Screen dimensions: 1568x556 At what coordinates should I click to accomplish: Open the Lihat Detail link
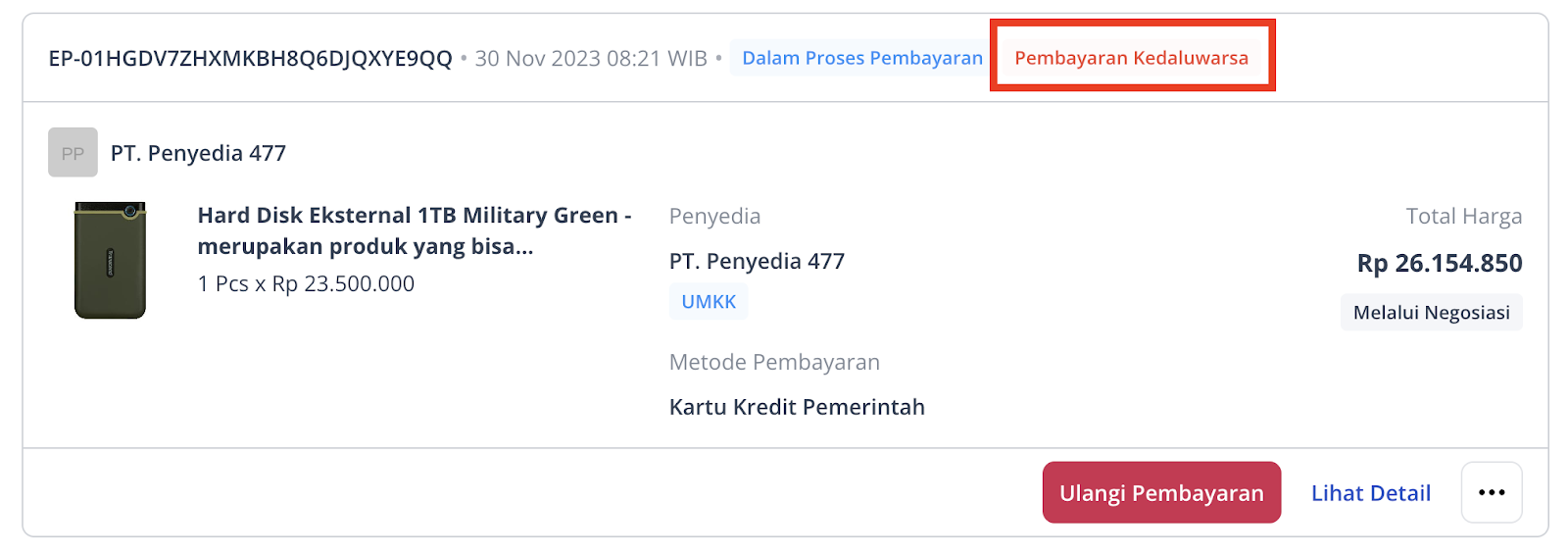coord(1371,493)
